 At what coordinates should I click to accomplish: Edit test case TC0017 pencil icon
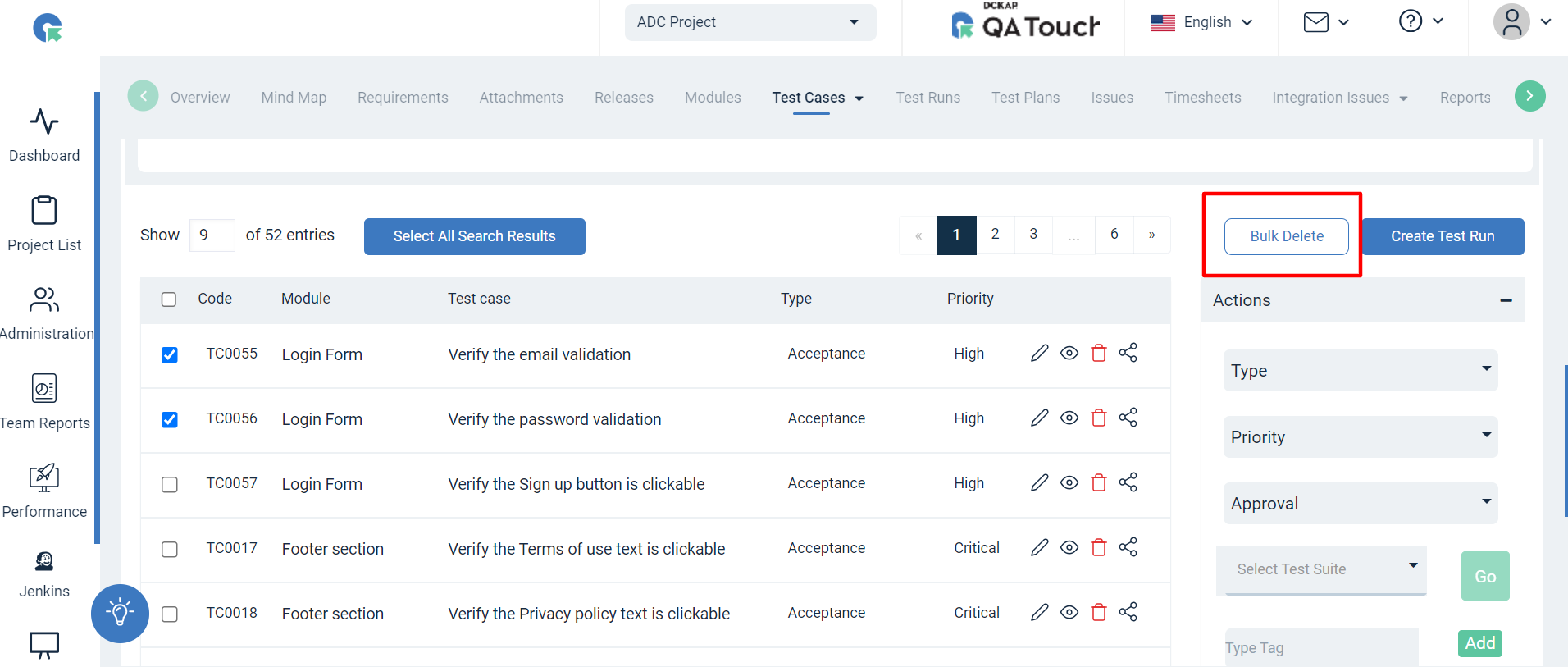point(1040,547)
